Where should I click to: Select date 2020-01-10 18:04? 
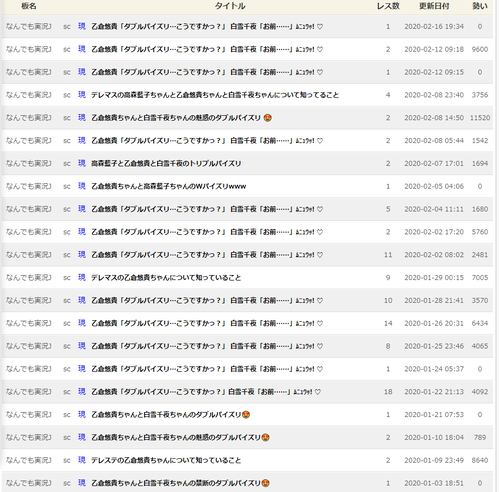pos(434,437)
